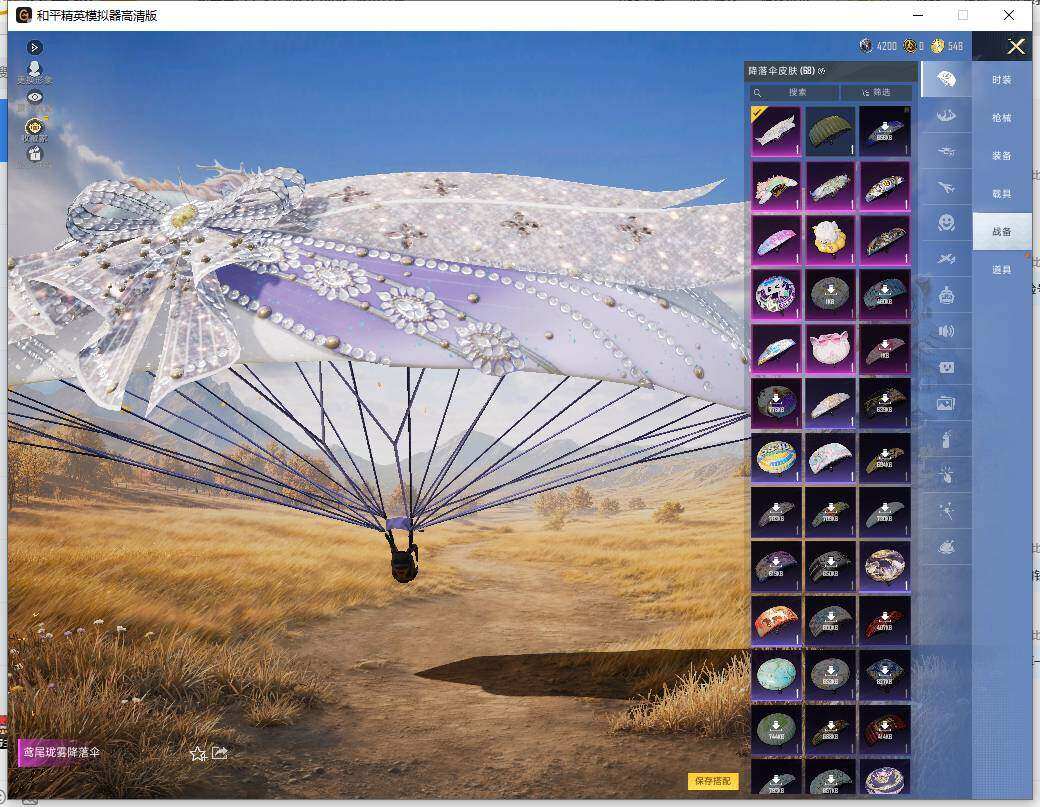The image size is (1040, 807).
Task: Select the crown helmet category icon
Action: (x=946, y=294)
